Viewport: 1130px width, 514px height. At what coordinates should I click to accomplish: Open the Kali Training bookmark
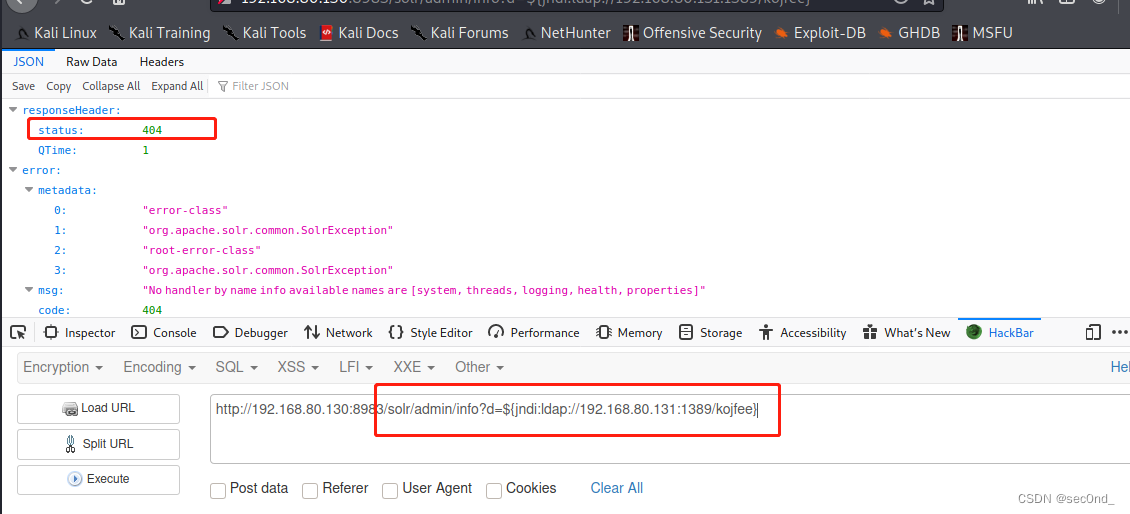point(159,32)
